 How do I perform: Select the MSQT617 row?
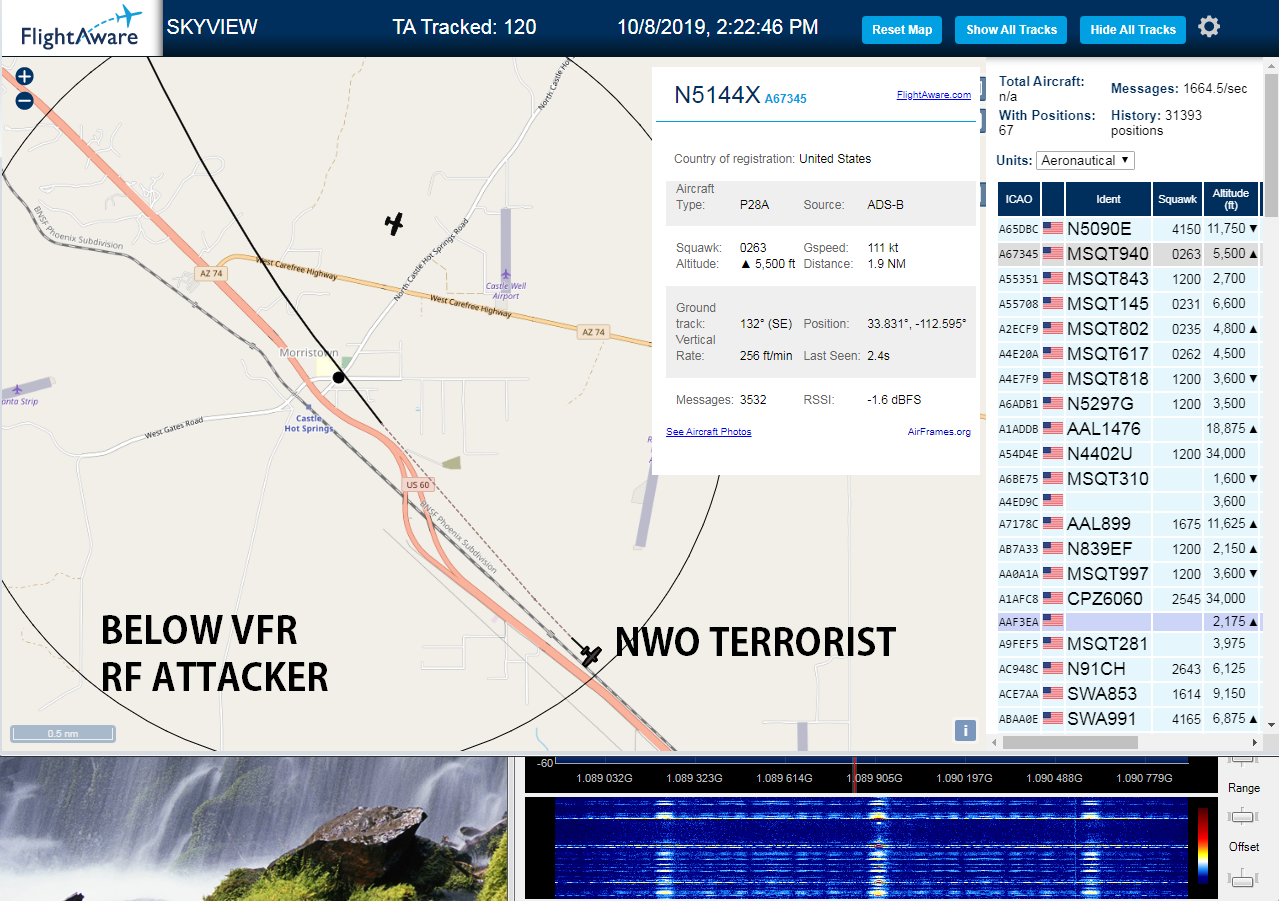tap(1129, 354)
